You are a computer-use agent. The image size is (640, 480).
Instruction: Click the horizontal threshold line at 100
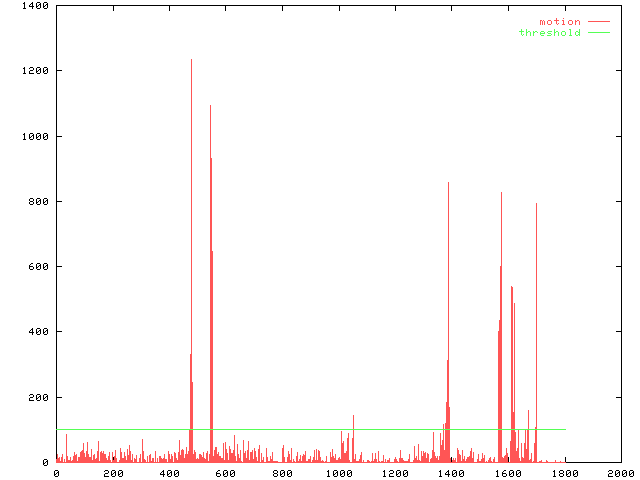coord(300,429)
